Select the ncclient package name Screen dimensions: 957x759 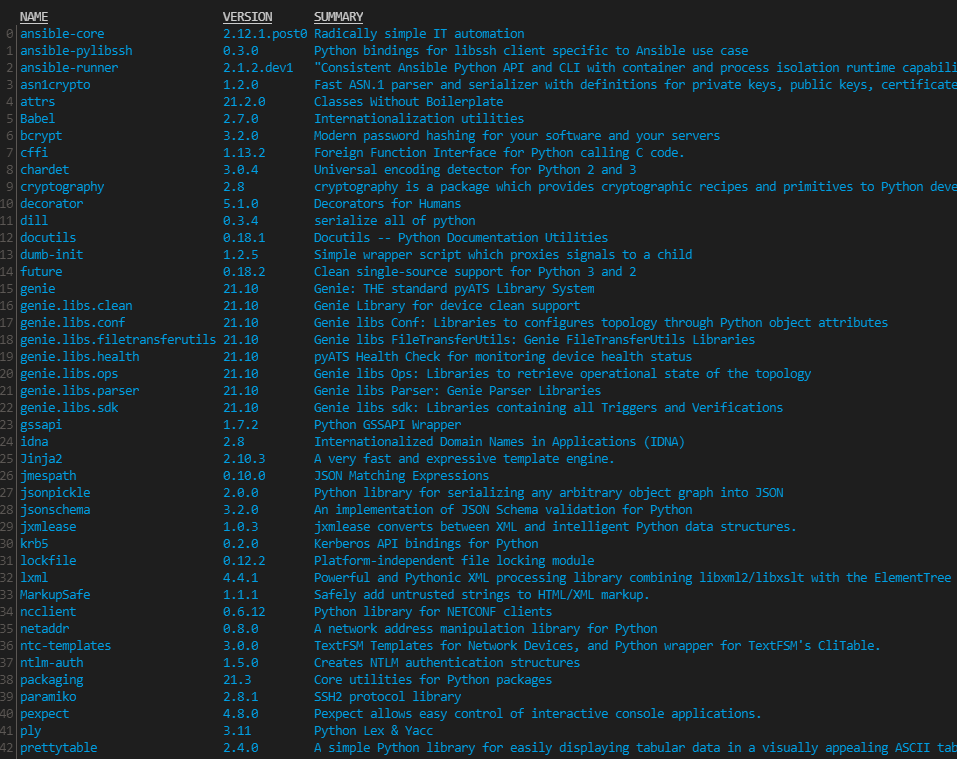[48, 612]
